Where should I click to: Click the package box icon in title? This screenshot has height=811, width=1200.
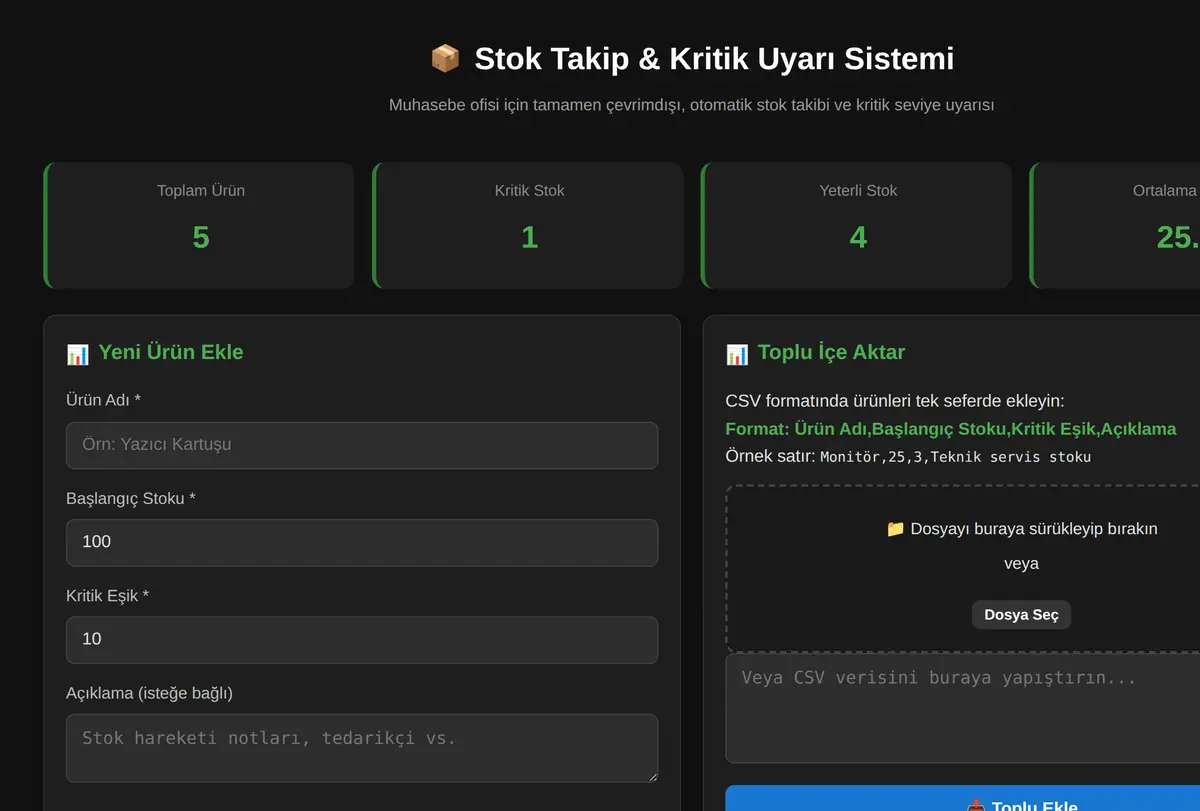pyautogui.click(x=445, y=58)
